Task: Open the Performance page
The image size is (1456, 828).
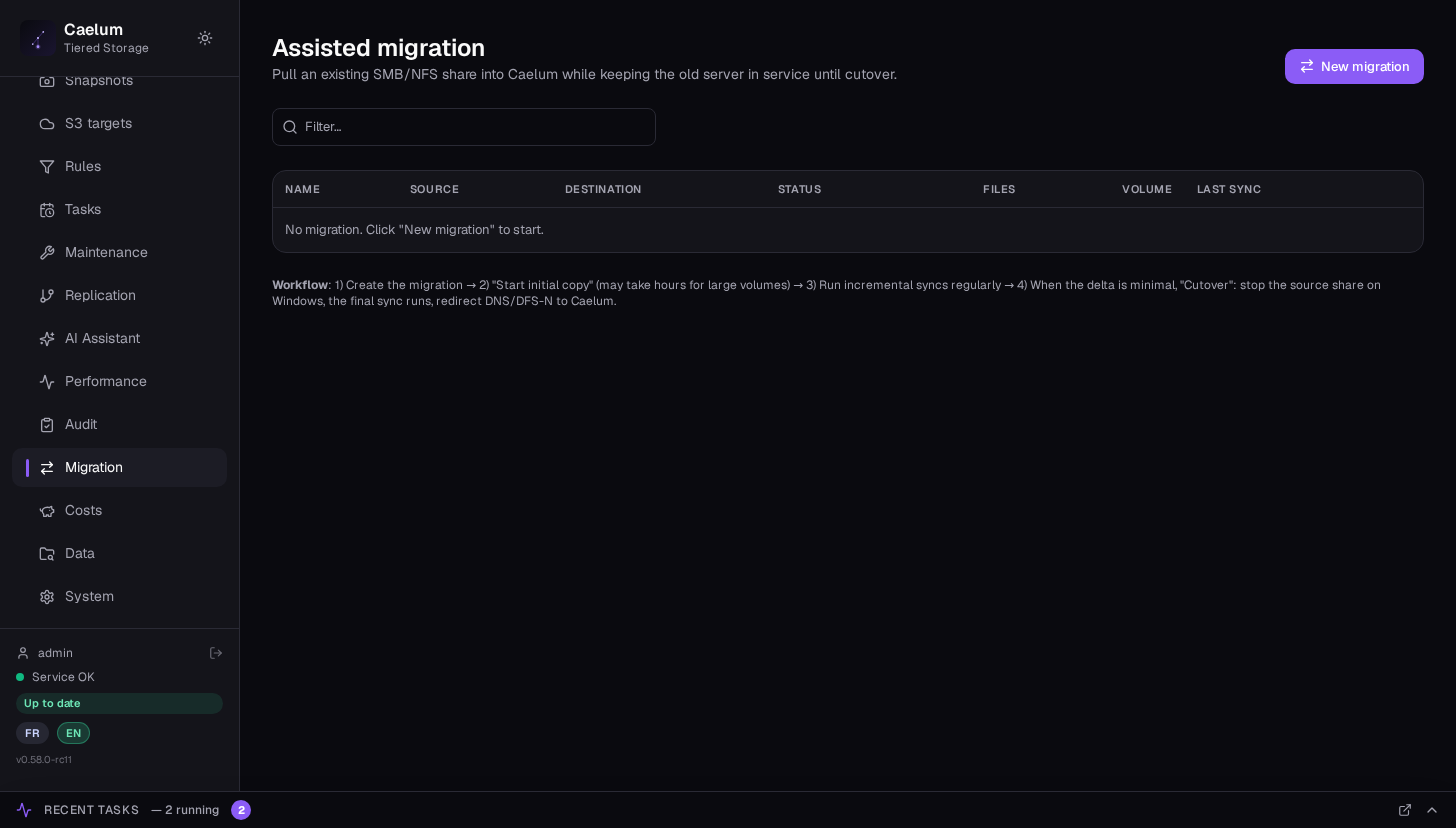Action: click(119, 382)
